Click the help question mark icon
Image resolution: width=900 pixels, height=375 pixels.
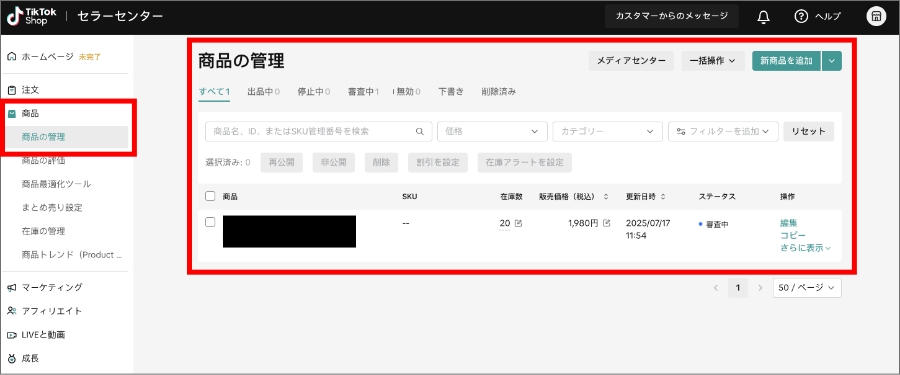click(x=801, y=16)
